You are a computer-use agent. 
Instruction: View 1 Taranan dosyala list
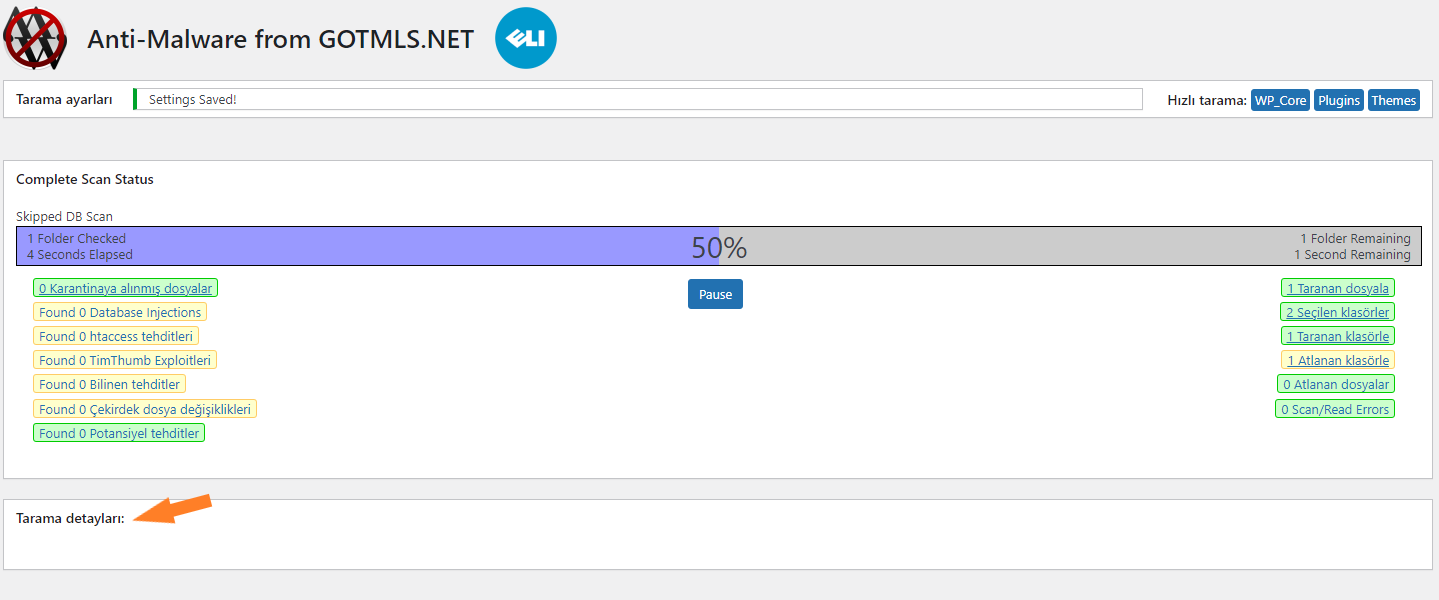[1338, 288]
